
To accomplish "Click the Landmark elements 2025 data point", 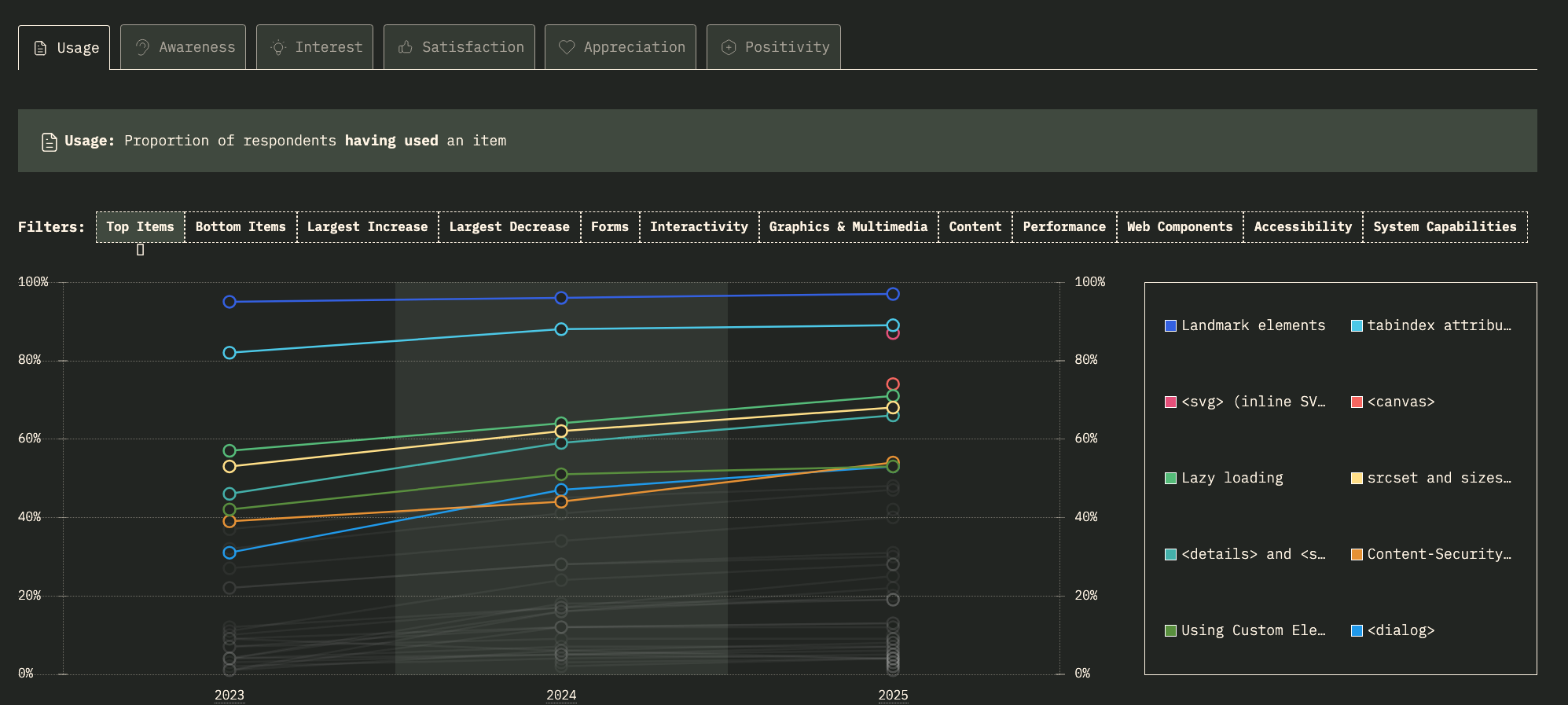I will tap(893, 294).
